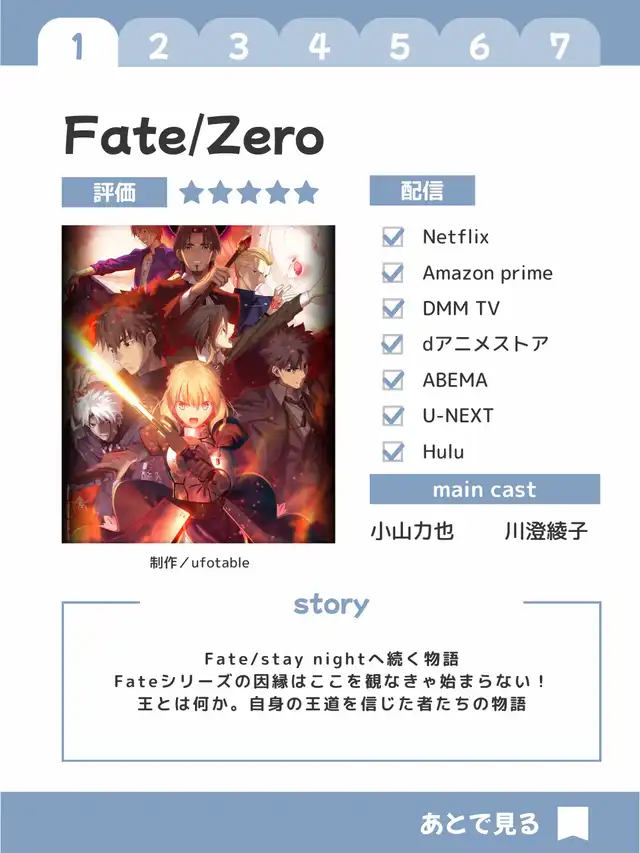
Task: Uncheck the Hulu checkbox
Action: click(393, 452)
